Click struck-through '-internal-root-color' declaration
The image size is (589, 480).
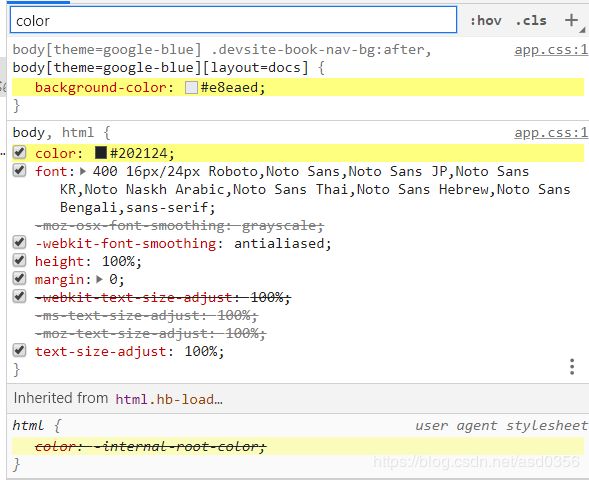click(151, 447)
